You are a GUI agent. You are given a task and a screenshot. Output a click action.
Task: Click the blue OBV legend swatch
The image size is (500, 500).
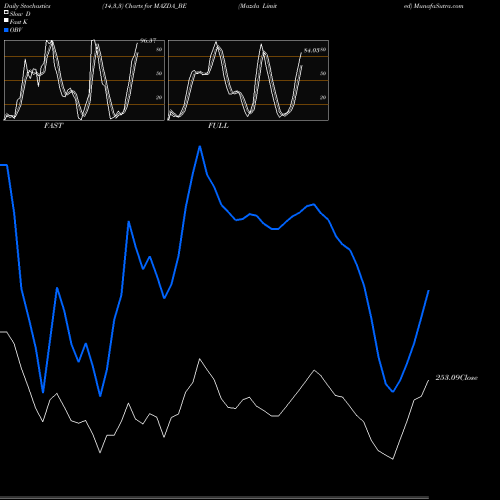click(x=6, y=30)
